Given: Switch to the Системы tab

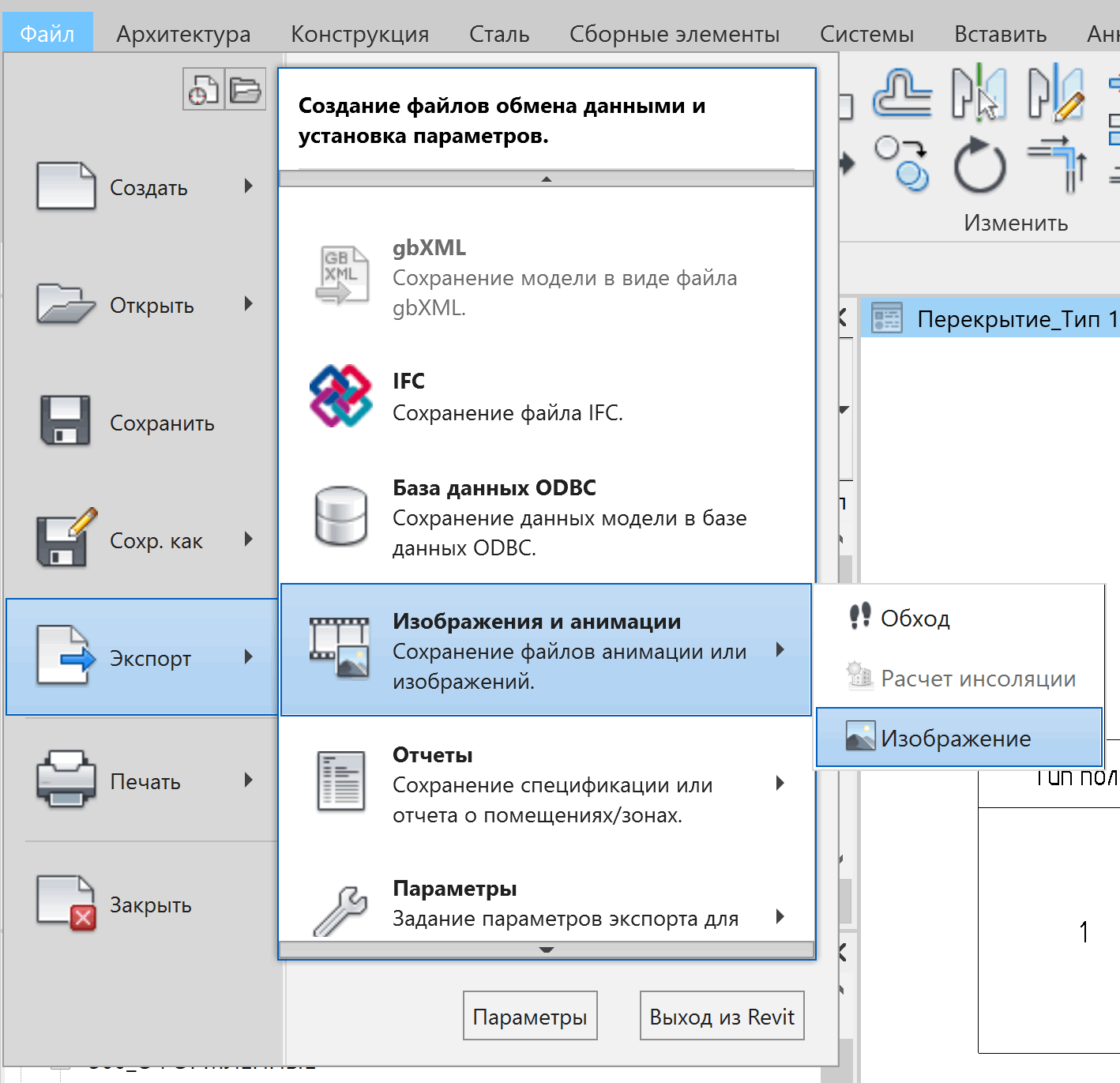Looking at the screenshot, I should coord(866,34).
